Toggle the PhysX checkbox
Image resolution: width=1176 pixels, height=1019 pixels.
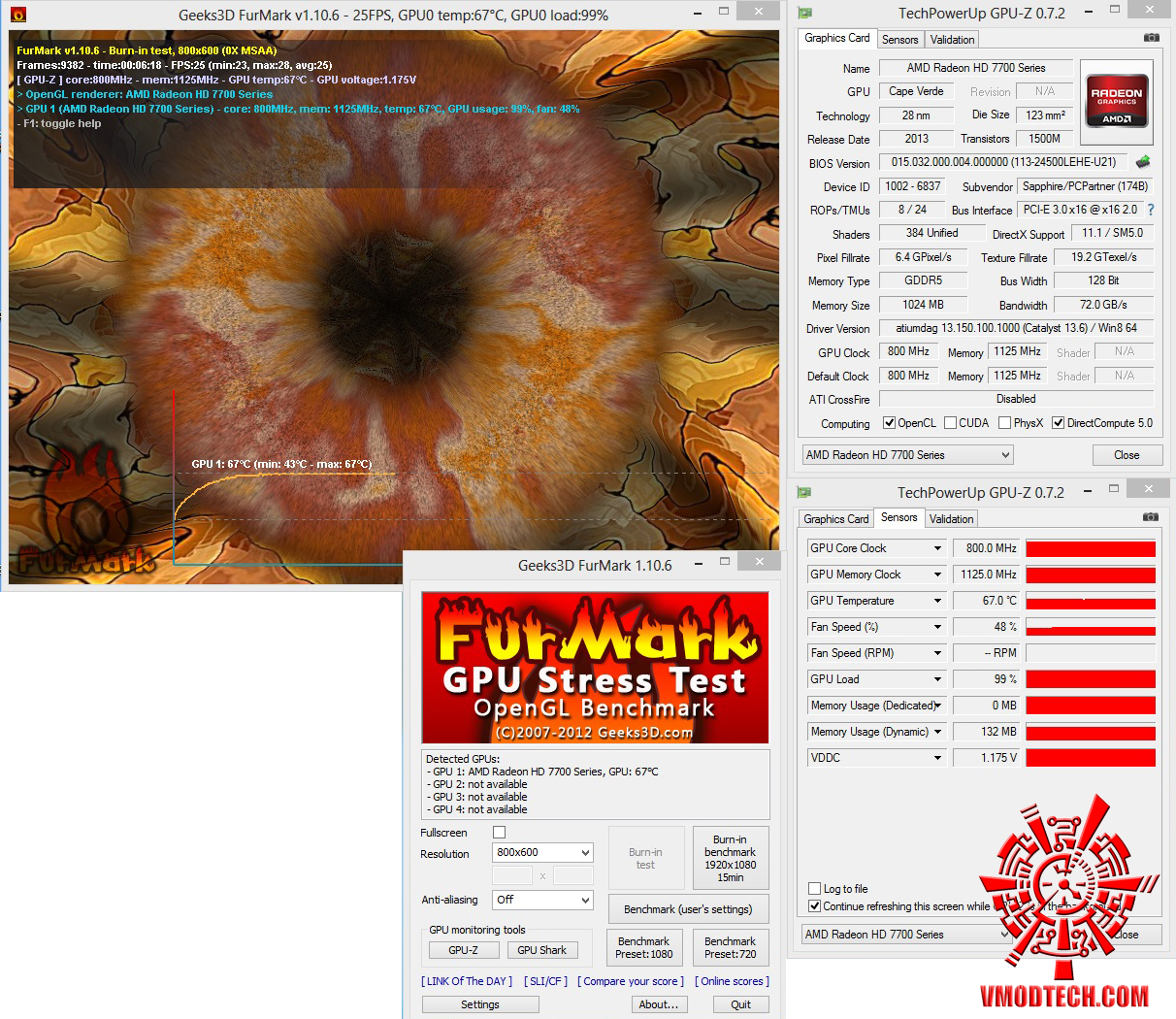coord(1004,423)
